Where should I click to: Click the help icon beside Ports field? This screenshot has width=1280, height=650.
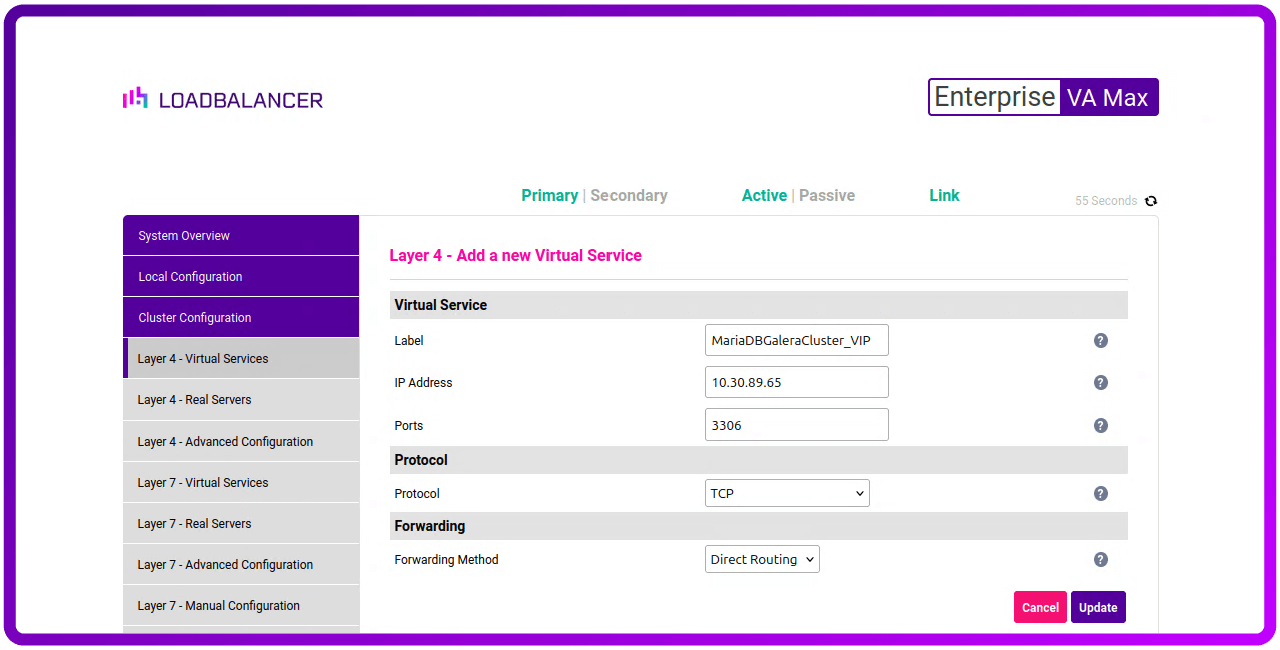(1100, 426)
